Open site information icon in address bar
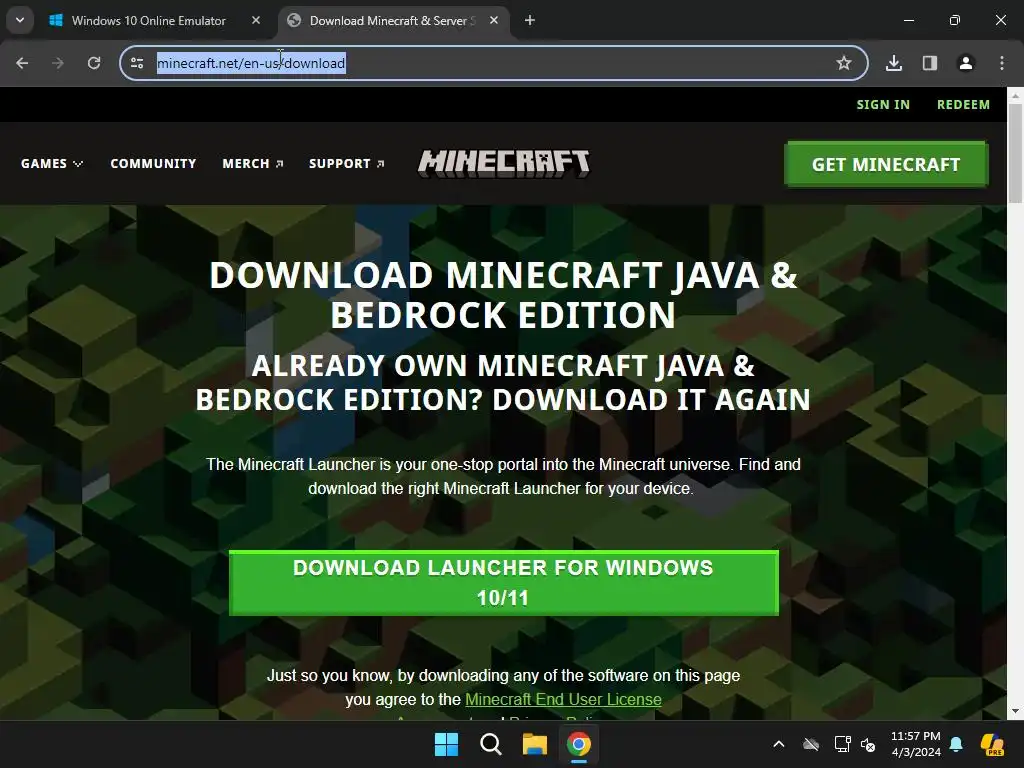Screen dimensions: 1024x768 point(137,63)
